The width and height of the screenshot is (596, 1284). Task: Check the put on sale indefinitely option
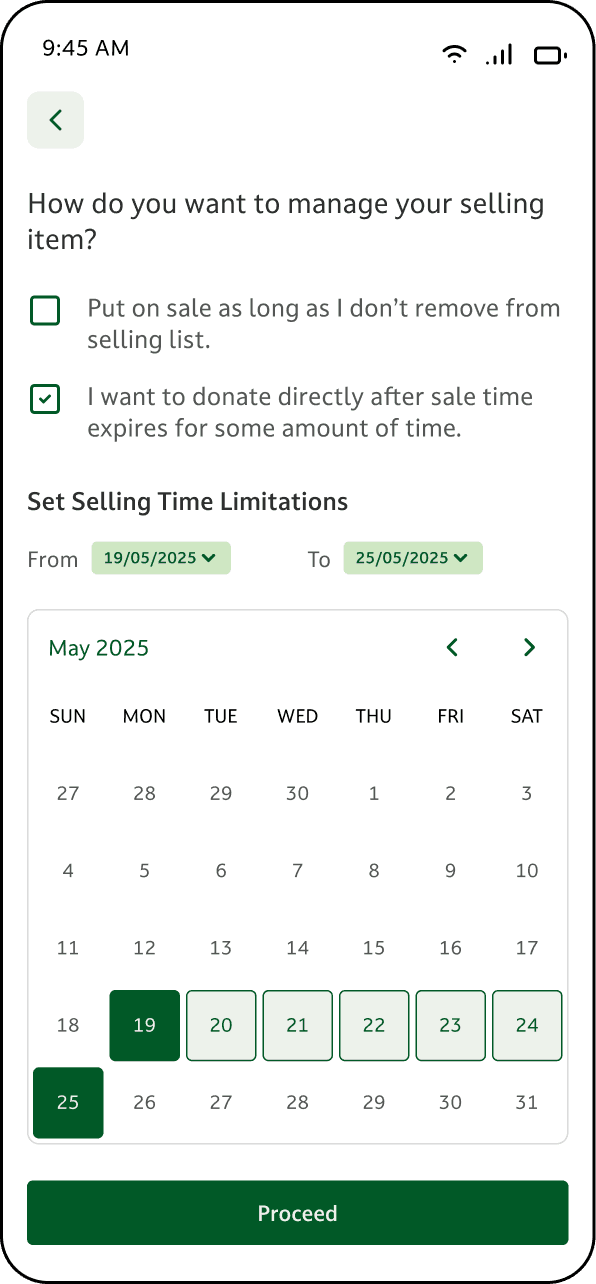point(45,311)
